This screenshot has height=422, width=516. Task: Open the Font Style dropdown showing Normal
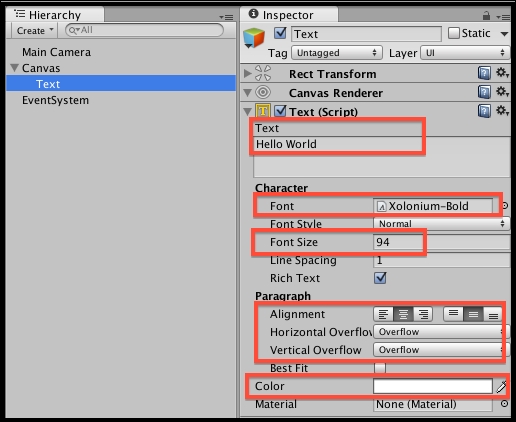[441, 224]
